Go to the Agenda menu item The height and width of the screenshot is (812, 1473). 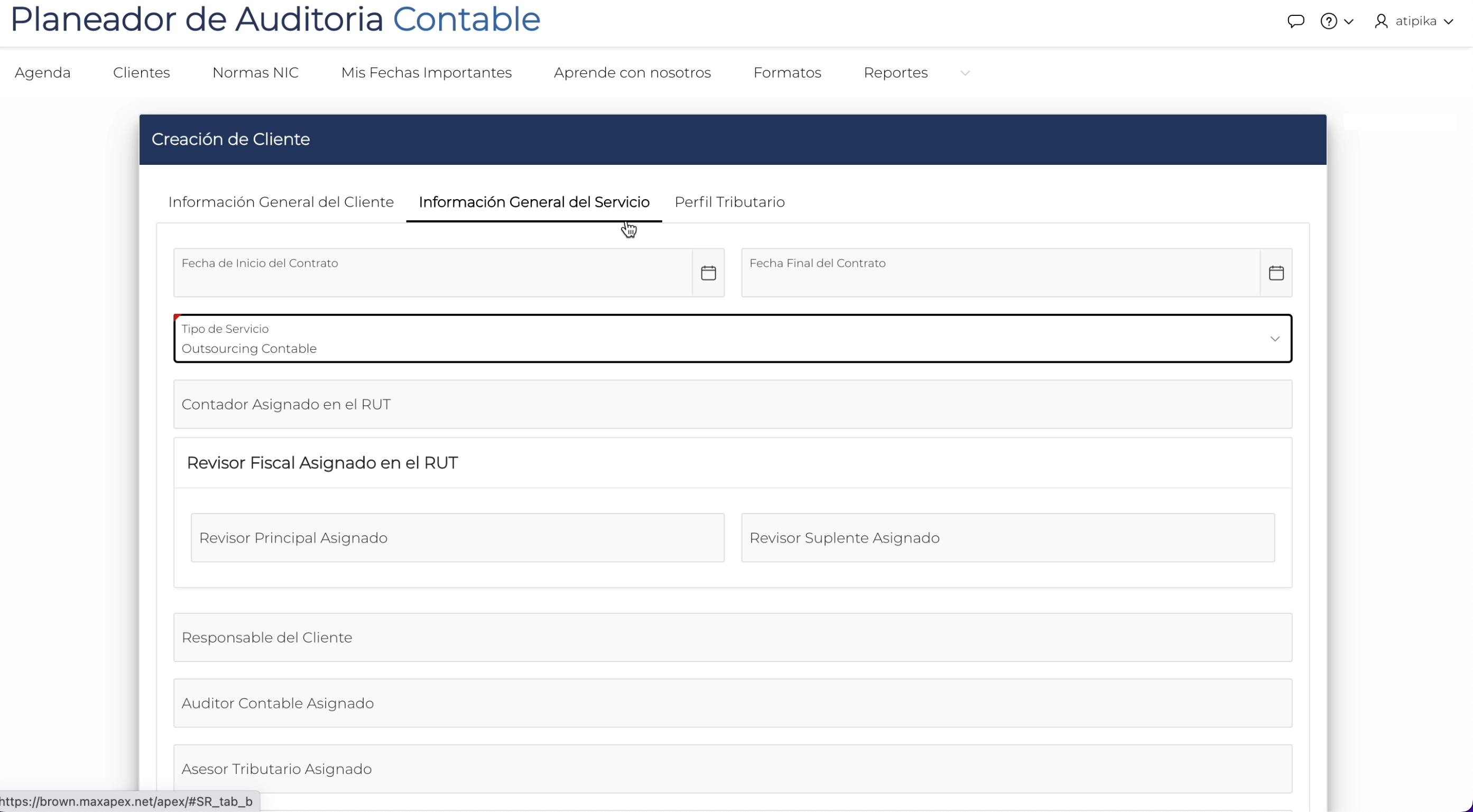click(x=43, y=72)
